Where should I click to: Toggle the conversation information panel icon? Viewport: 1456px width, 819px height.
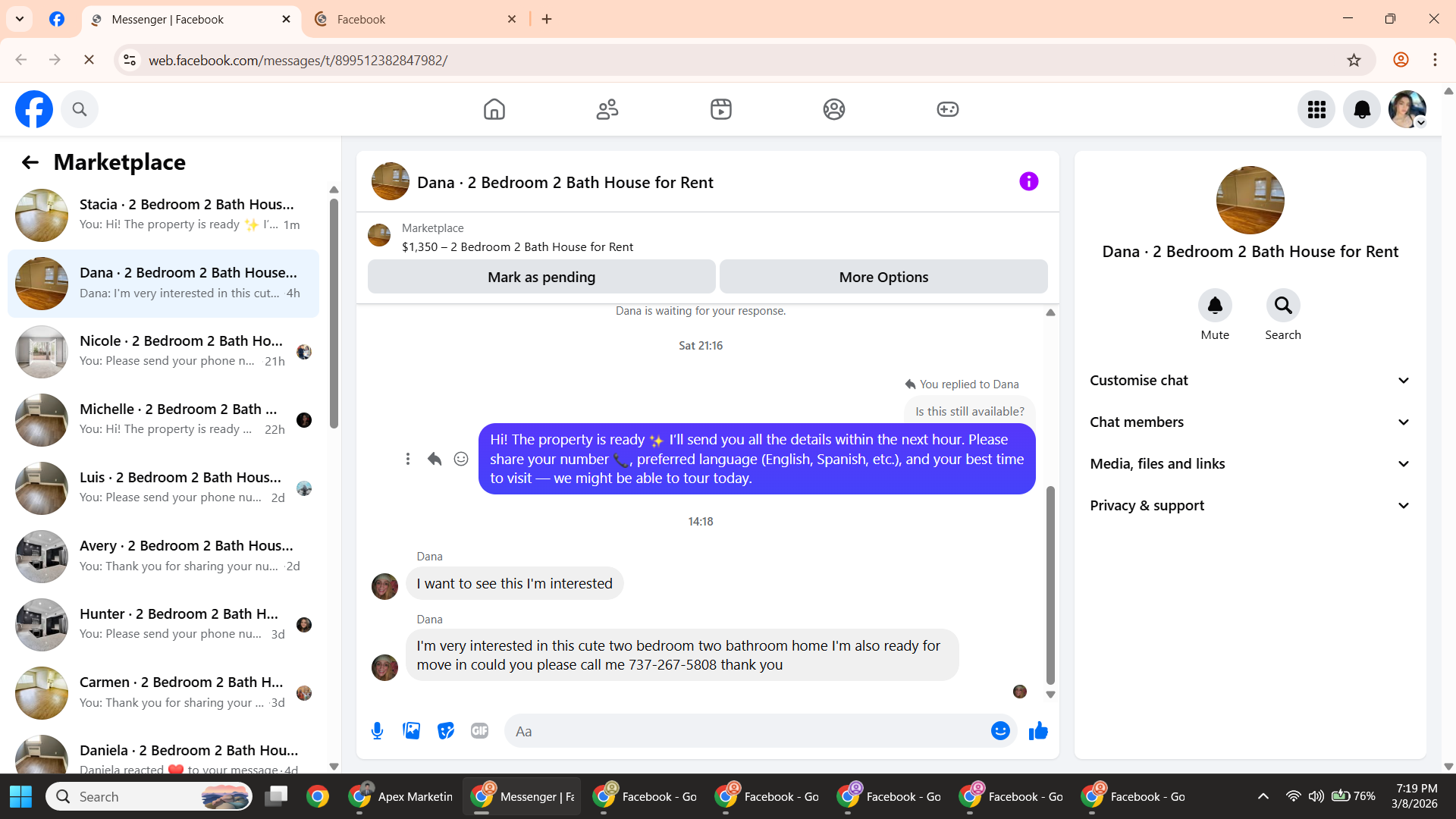pos(1028,182)
